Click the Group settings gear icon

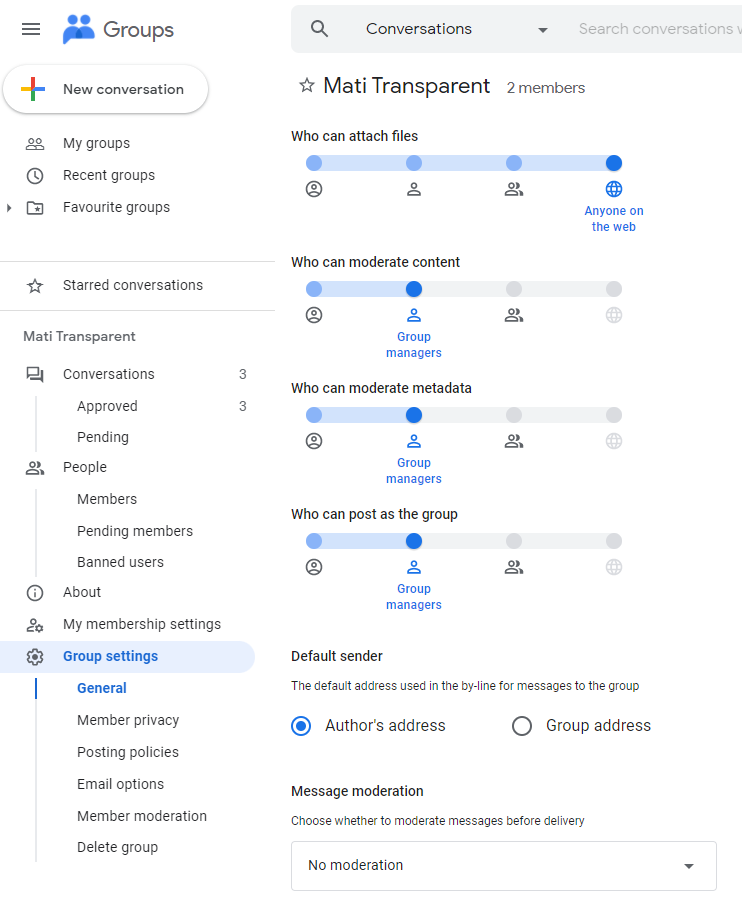[x=35, y=656]
